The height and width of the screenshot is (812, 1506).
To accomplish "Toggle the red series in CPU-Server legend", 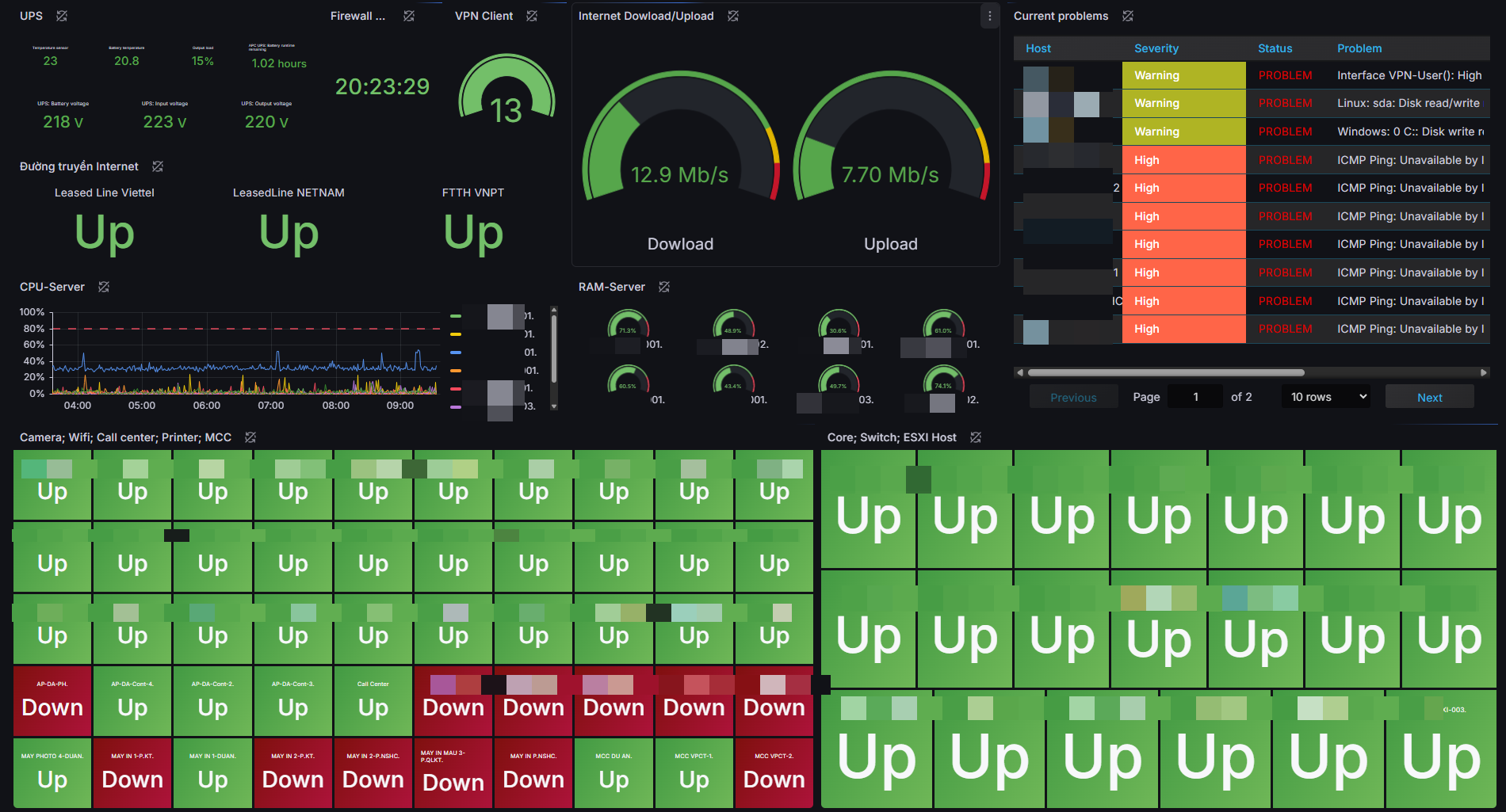I will 456,388.
